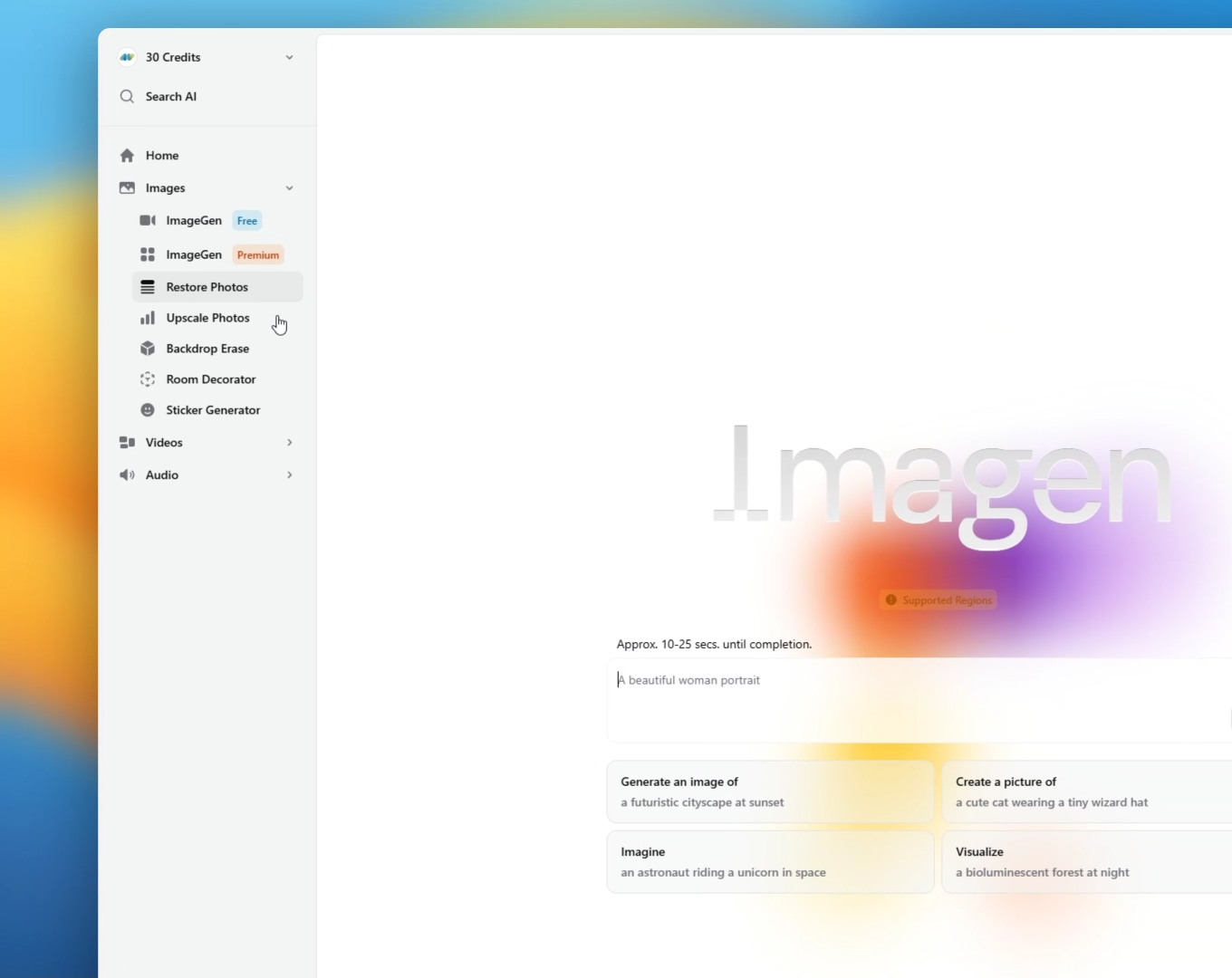Open Backdrop Erase tool
The image size is (1232, 978).
point(217,349)
